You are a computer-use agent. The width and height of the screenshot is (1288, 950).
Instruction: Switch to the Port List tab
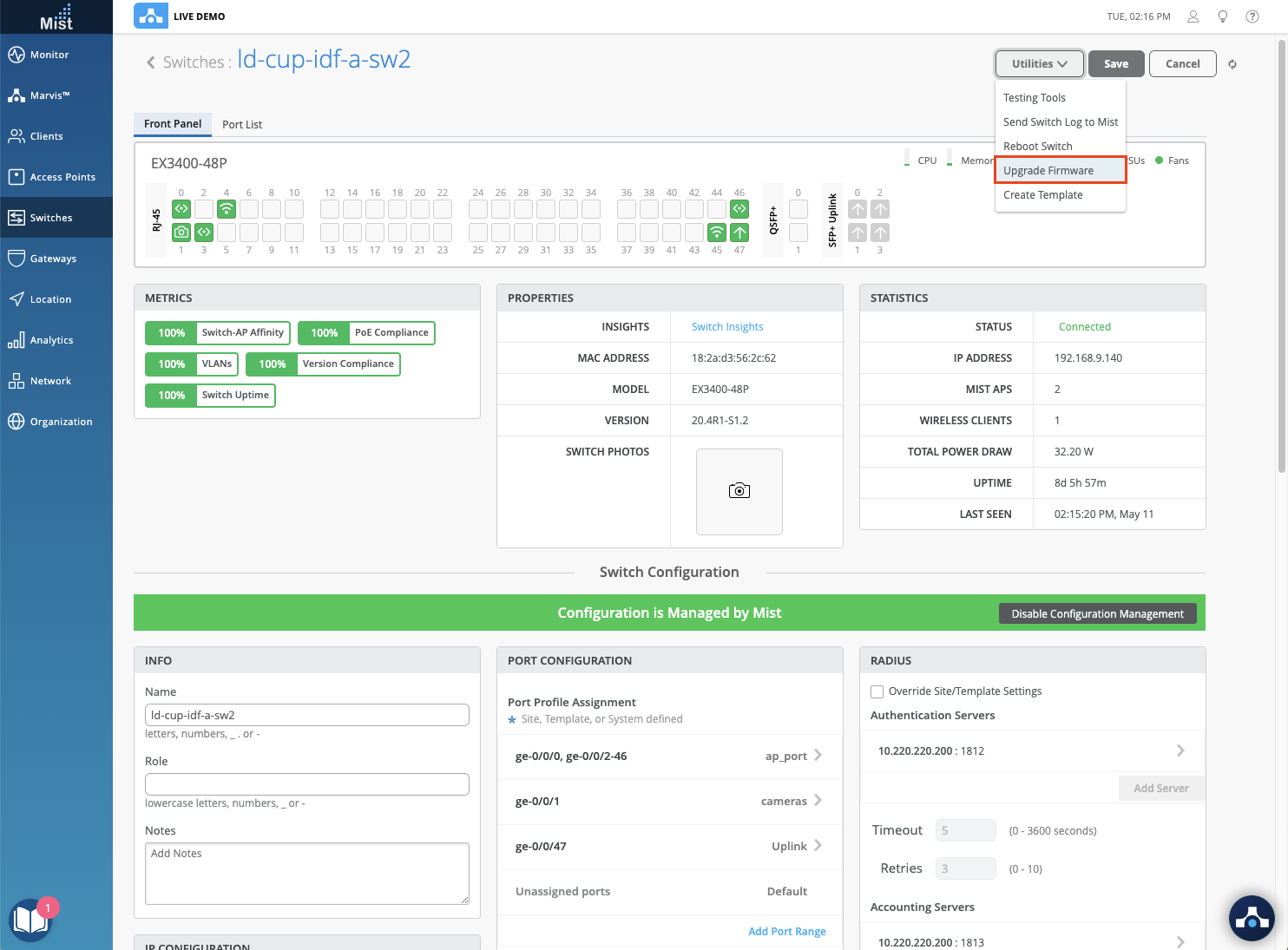[x=242, y=125]
